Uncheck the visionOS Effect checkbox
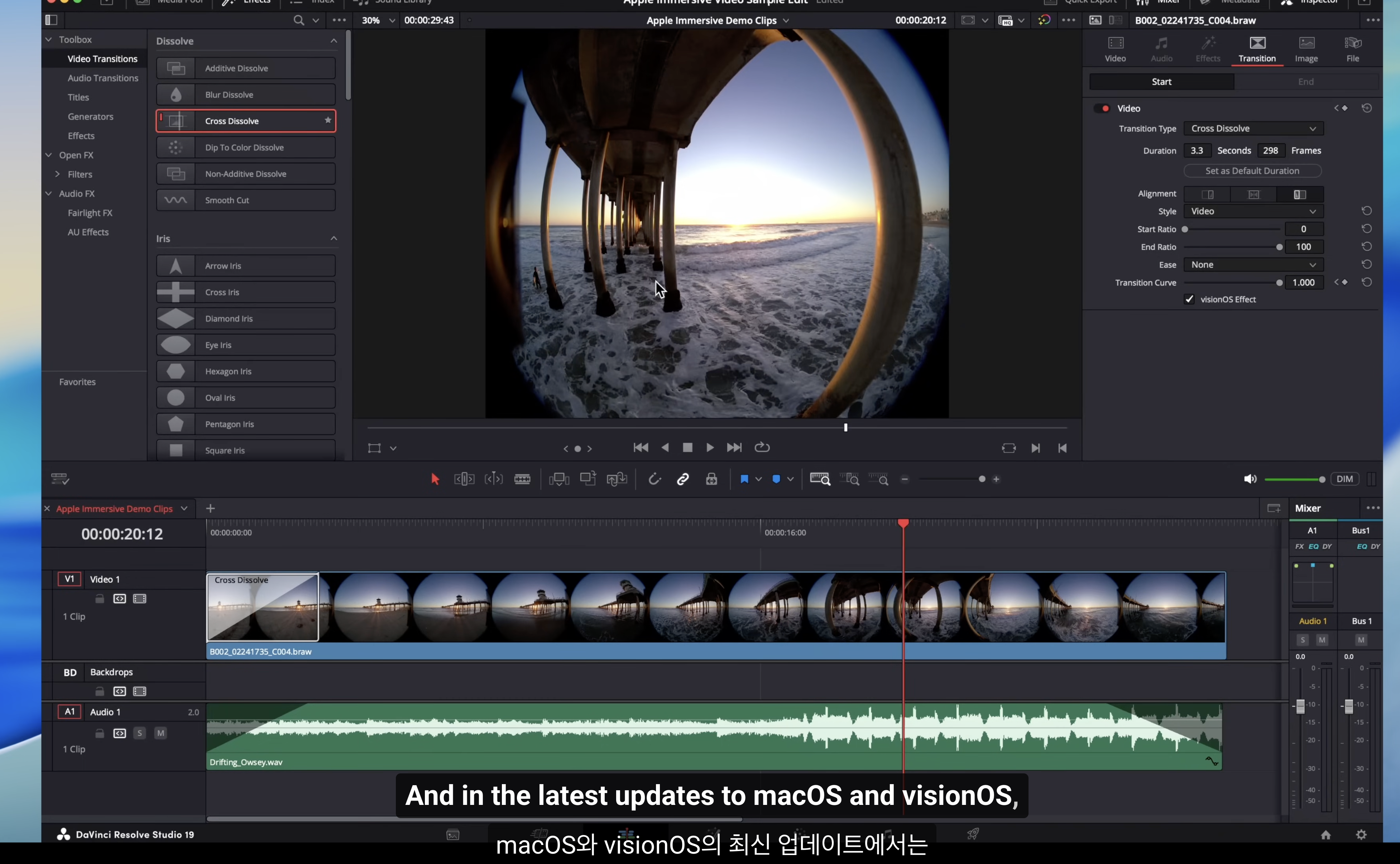 tap(1189, 299)
